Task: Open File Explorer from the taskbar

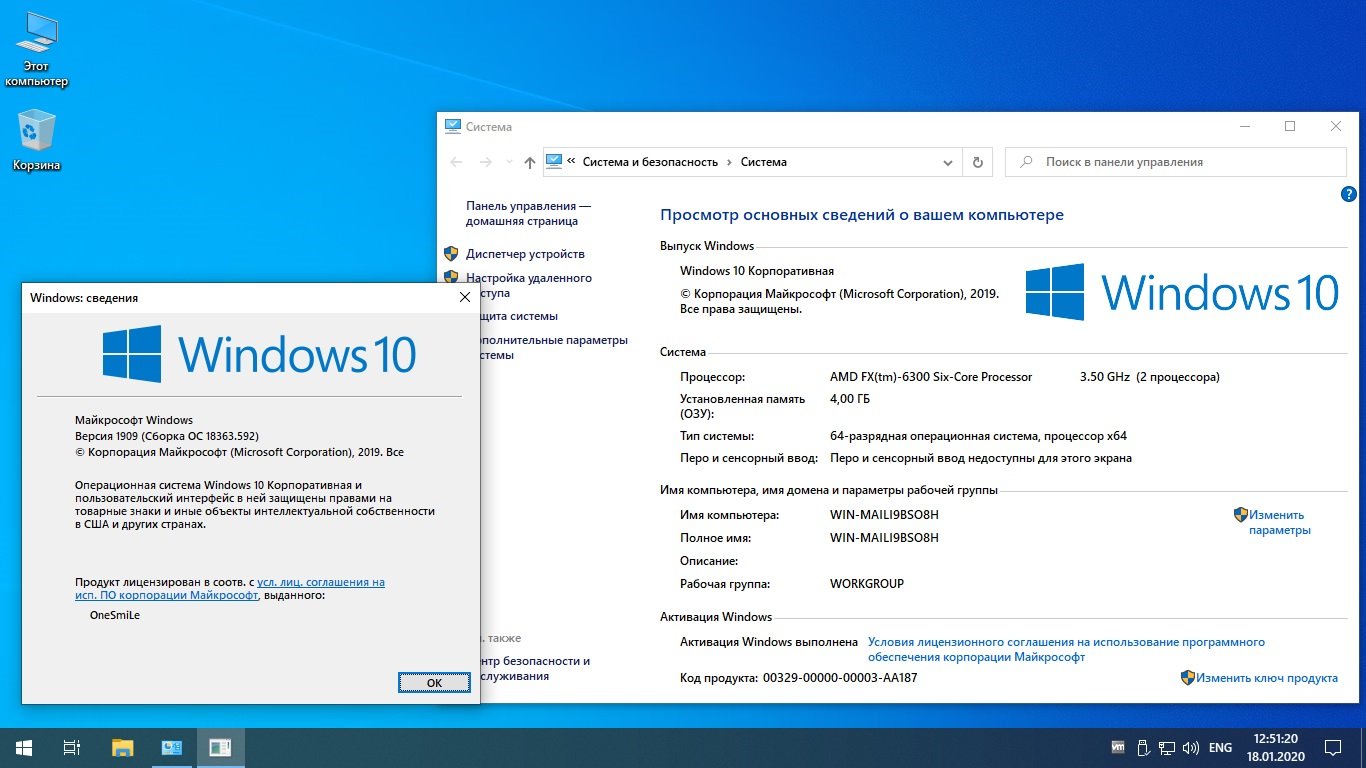Action: point(122,747)
